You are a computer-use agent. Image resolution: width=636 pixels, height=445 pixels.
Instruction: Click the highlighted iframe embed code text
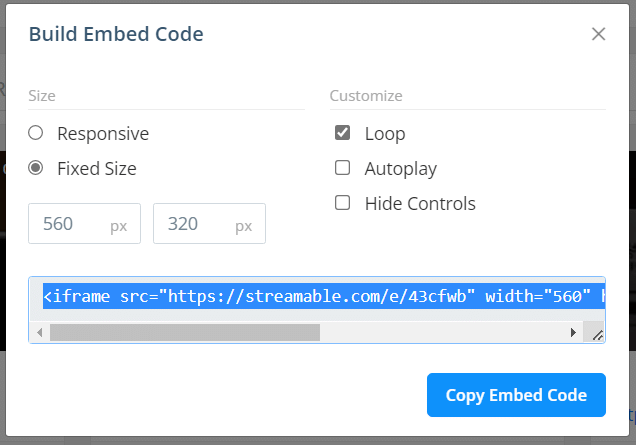(x=324, y=297)
